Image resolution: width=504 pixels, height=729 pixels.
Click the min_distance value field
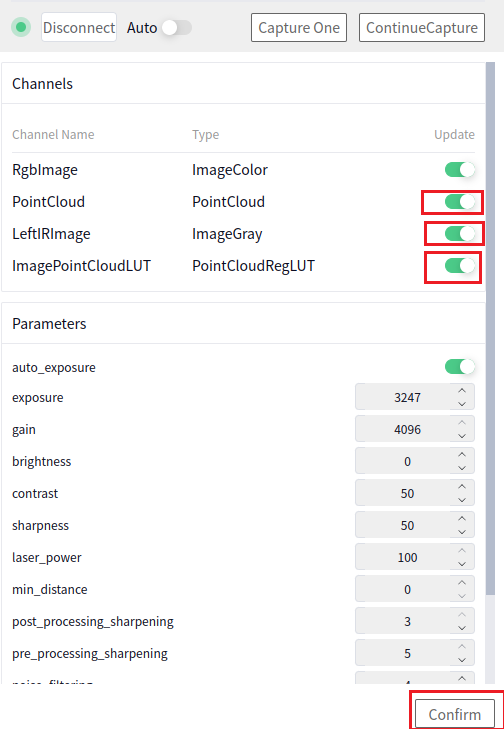(x=403, y=590)
